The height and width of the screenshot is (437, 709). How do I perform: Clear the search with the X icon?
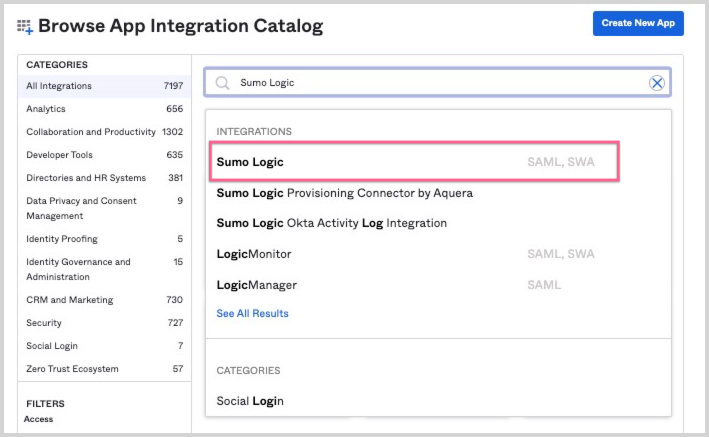[x=657, y=83]
